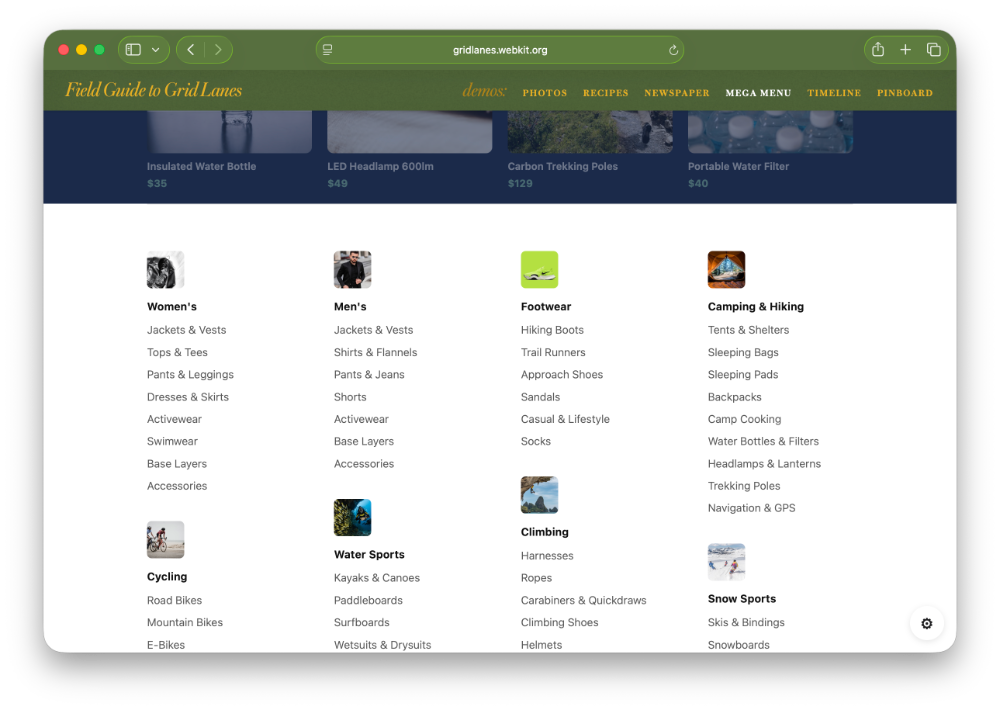Open the Camping & Hiking tent image
Image resolution: width=1000 pixels, height=710 pixels.
[x=726, y=270]
